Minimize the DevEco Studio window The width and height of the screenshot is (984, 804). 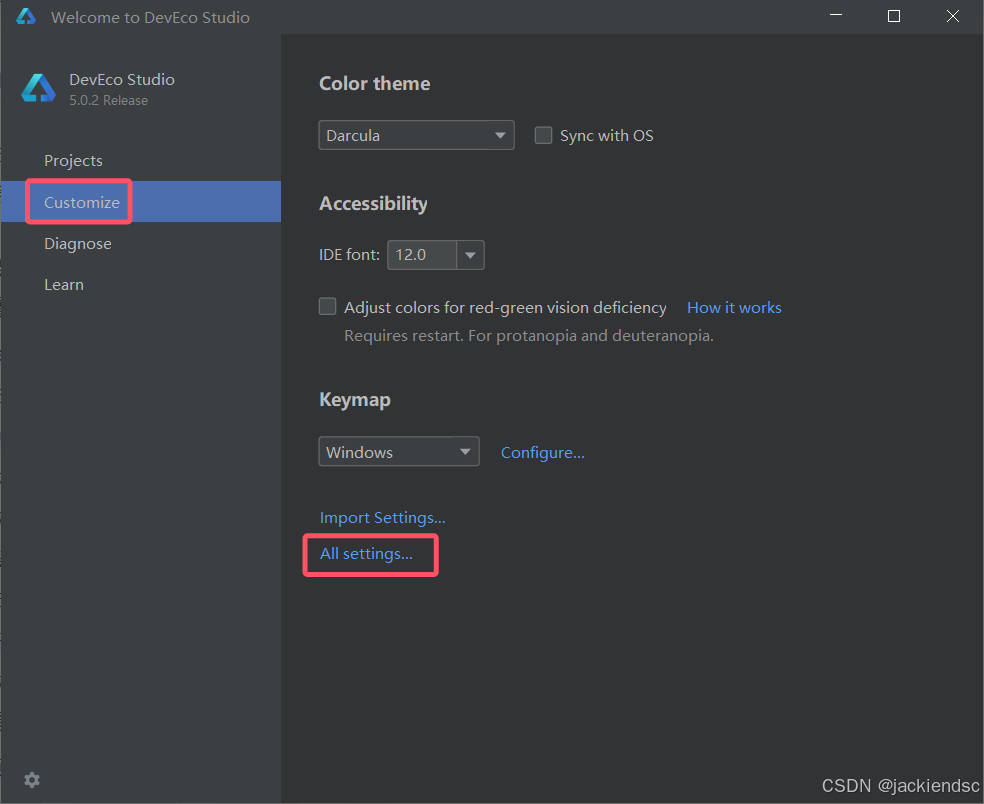[x=836, y=16]
